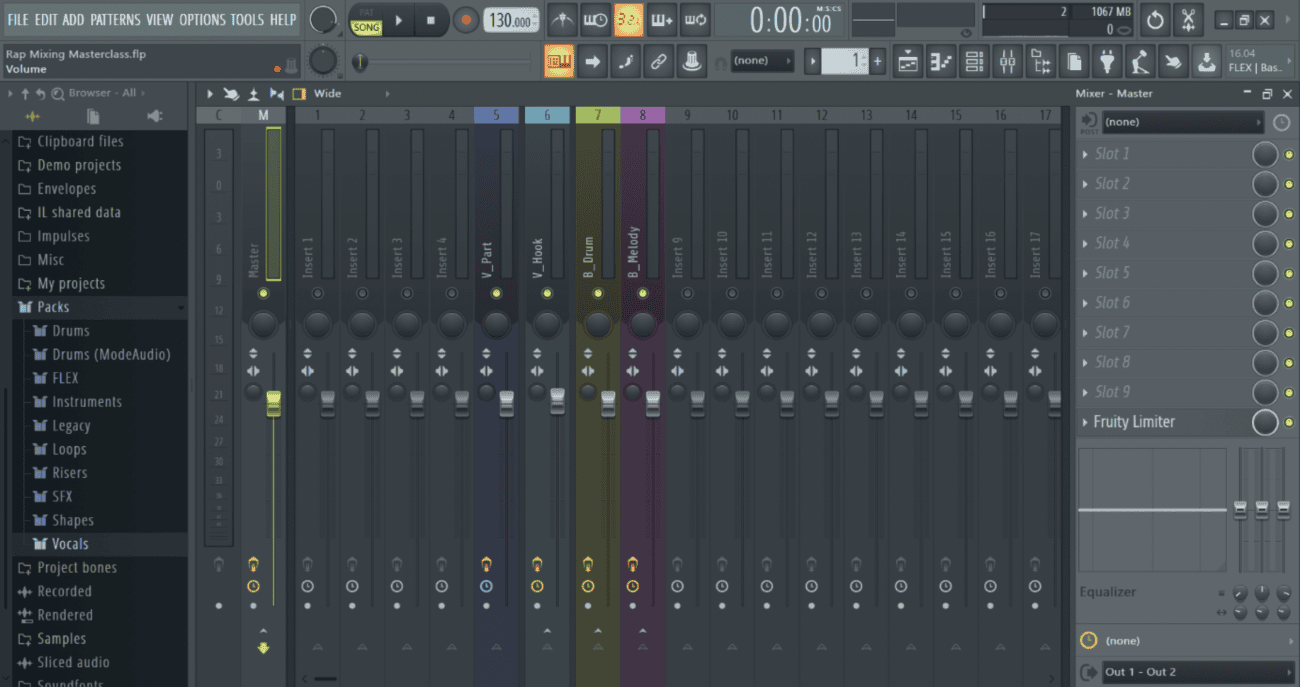
Task: Click the 130.000 tempo field
Action: click(511, 20)
